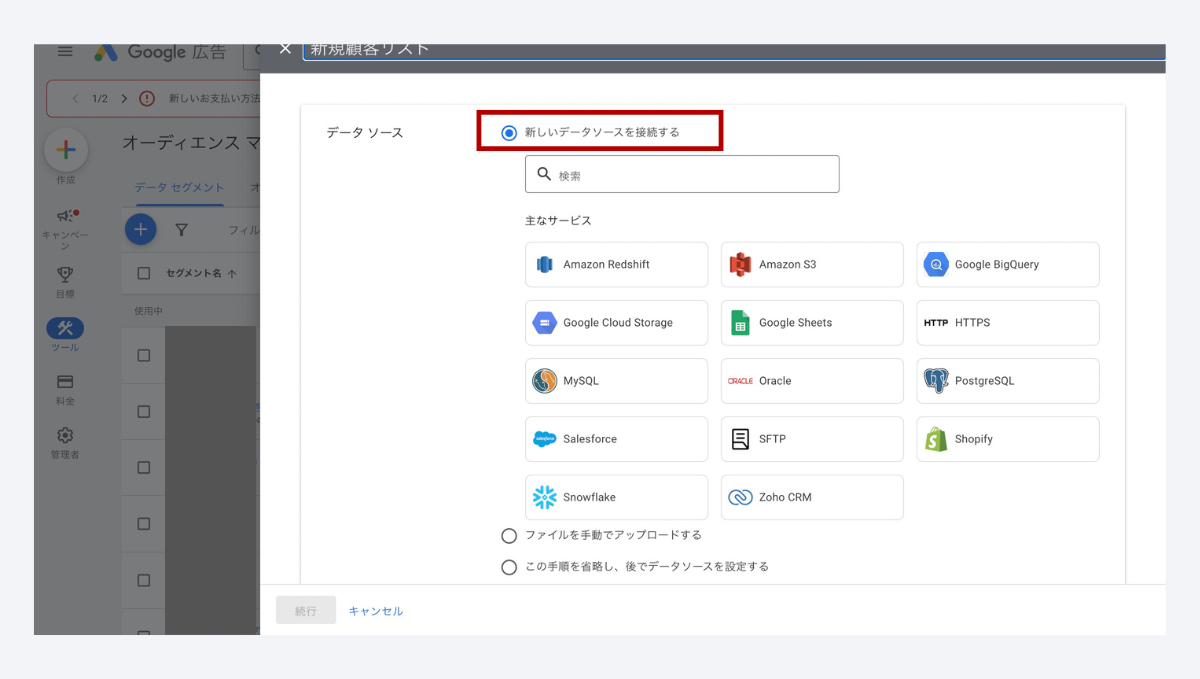
Task: Click the red alert warning icon
Action: click(x=147, y=99)
